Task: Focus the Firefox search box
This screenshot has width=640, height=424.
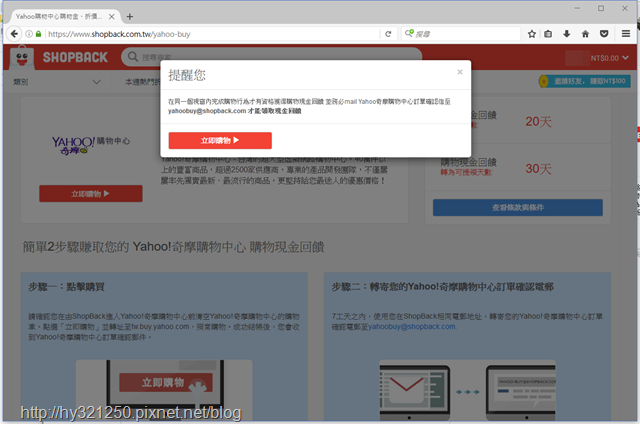Action: tap(461, 34)
